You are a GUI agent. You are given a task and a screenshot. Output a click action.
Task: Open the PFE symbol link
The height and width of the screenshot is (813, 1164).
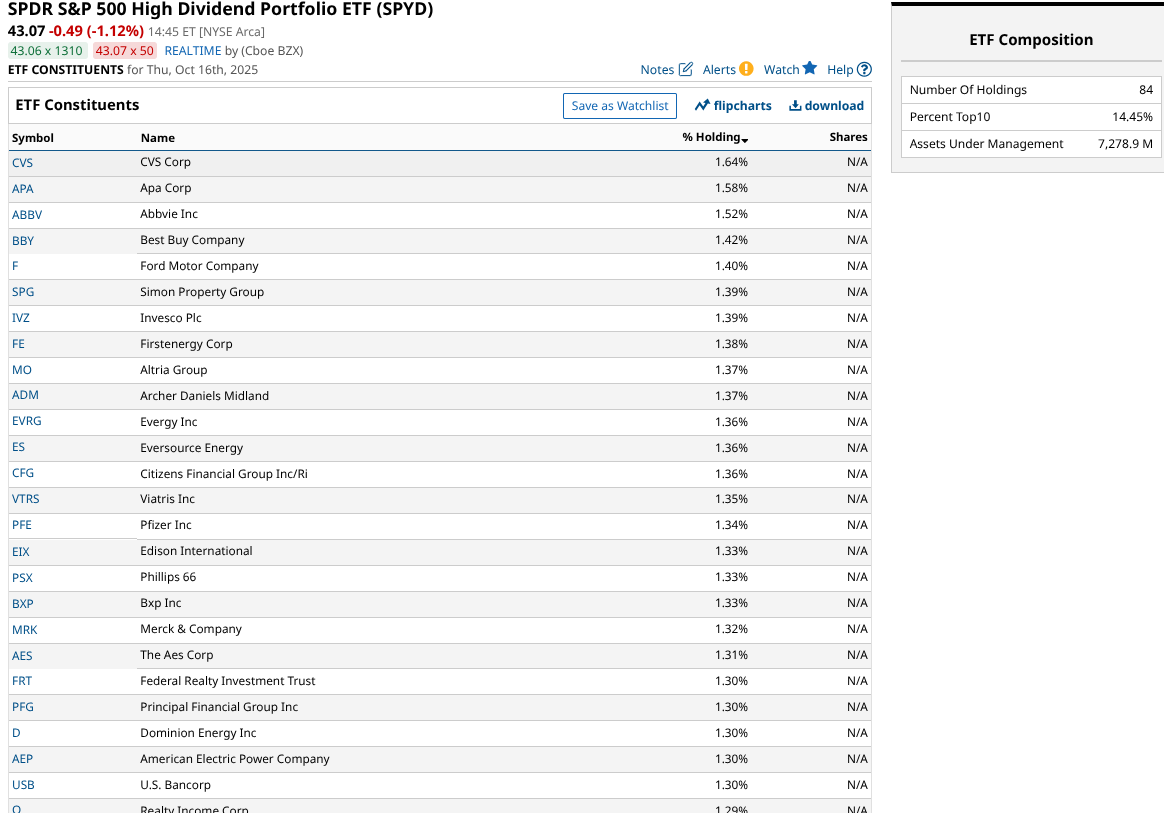(x=22, y=525)
